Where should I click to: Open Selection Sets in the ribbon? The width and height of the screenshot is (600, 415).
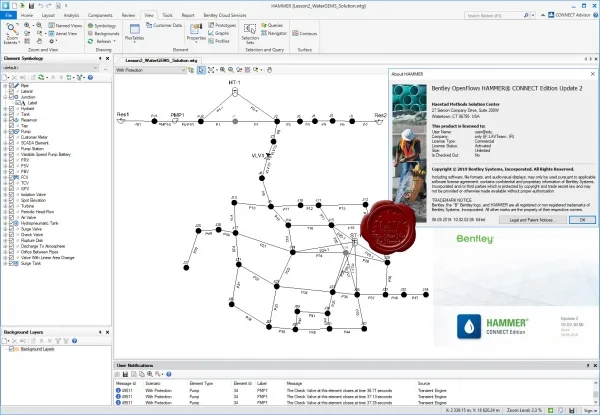(x=250, y=34)
